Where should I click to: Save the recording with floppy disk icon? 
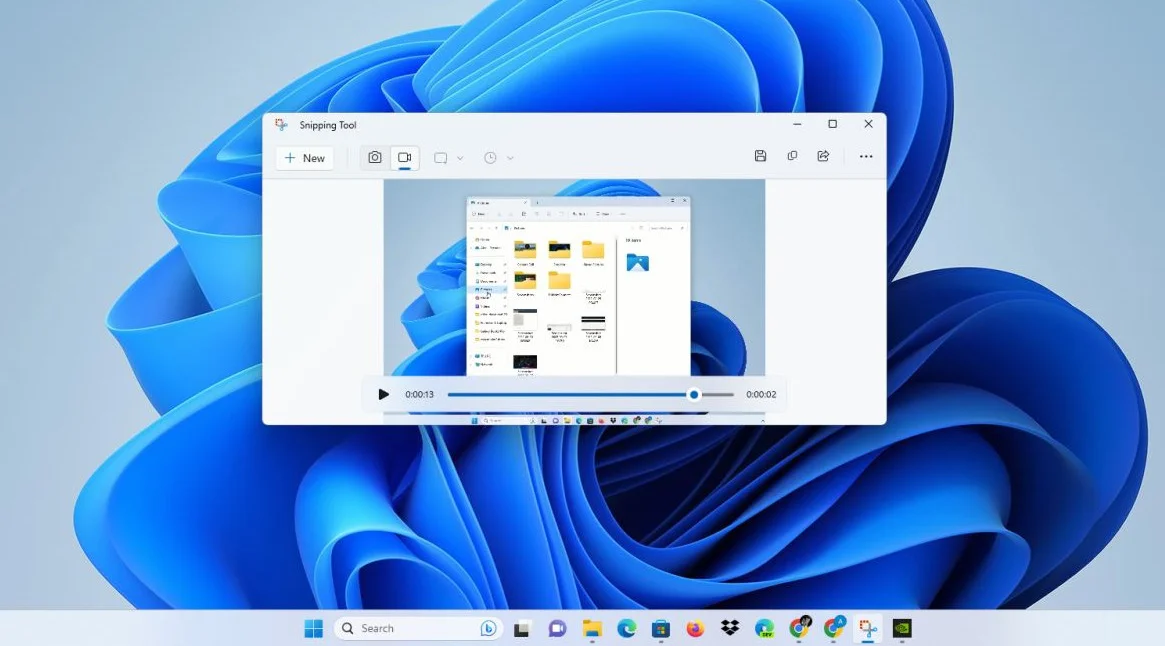click(760, 156)
